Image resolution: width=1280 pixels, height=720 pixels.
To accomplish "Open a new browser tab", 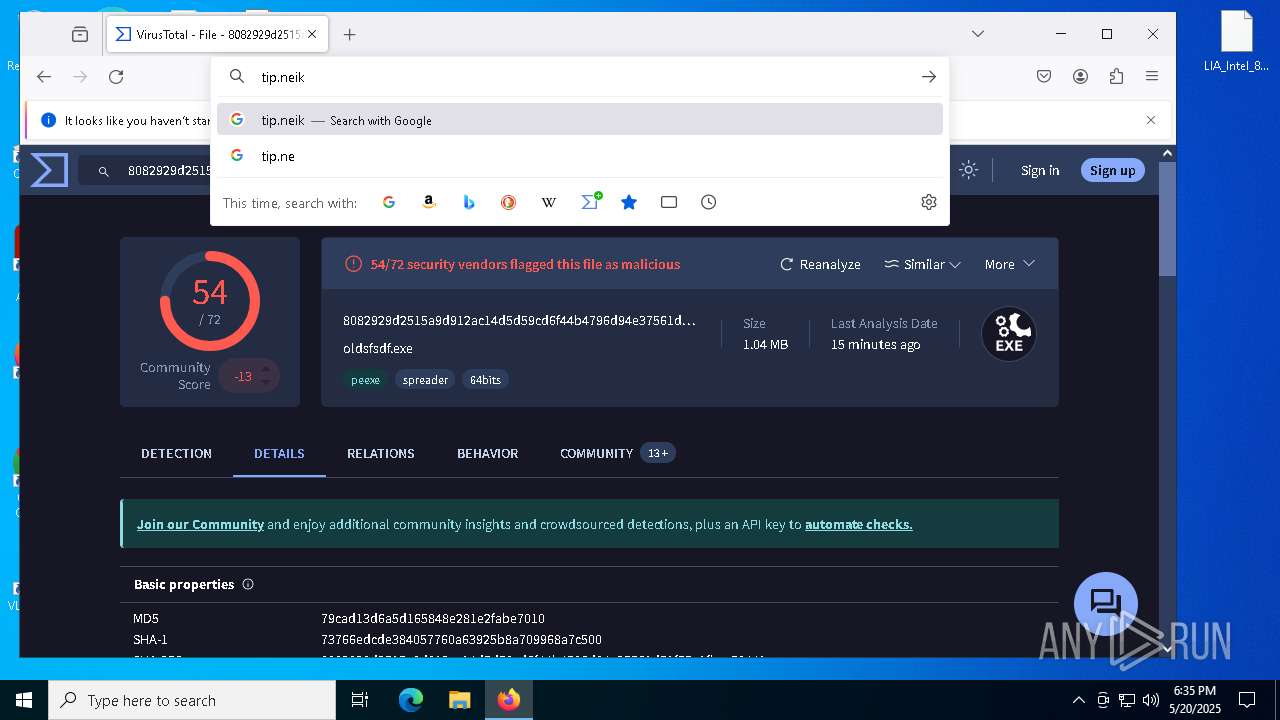I will [x=349, y=34].
